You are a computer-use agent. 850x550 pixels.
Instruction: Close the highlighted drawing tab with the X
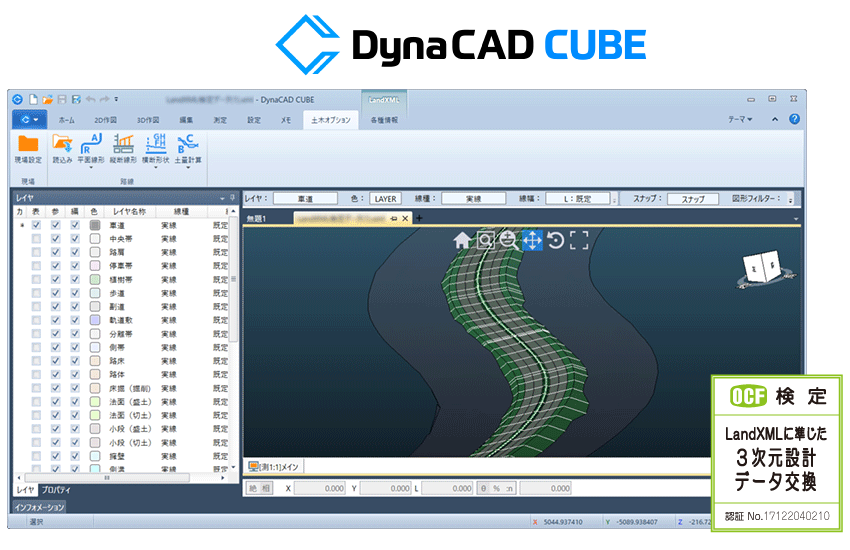pyautogui.click(x=405, y=218)
